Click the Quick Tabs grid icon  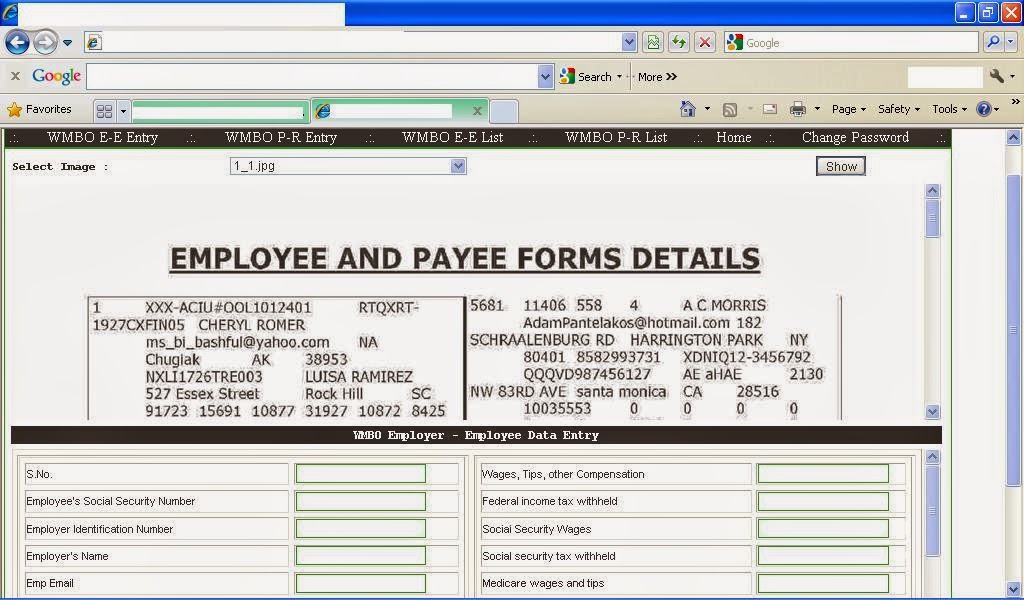(104, 111)
